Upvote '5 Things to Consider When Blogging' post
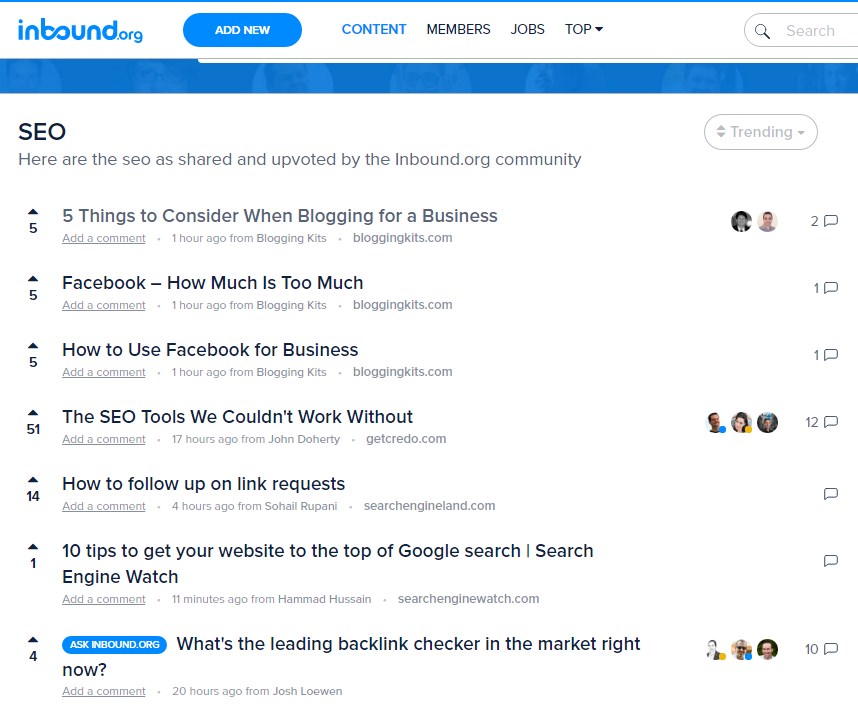The height and width of the screenshot is (720, 858). pos(33,212)
